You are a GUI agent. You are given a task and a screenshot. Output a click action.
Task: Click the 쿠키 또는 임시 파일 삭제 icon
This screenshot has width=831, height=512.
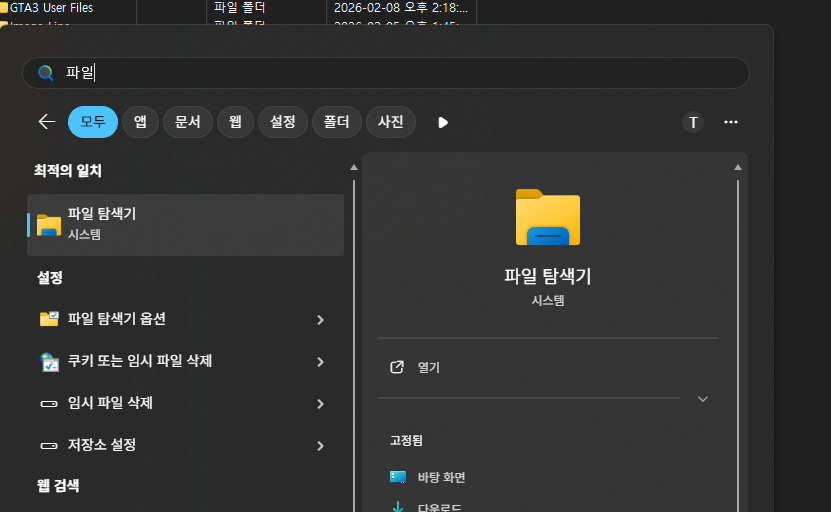pyautogui.click(x=49, y=361)
